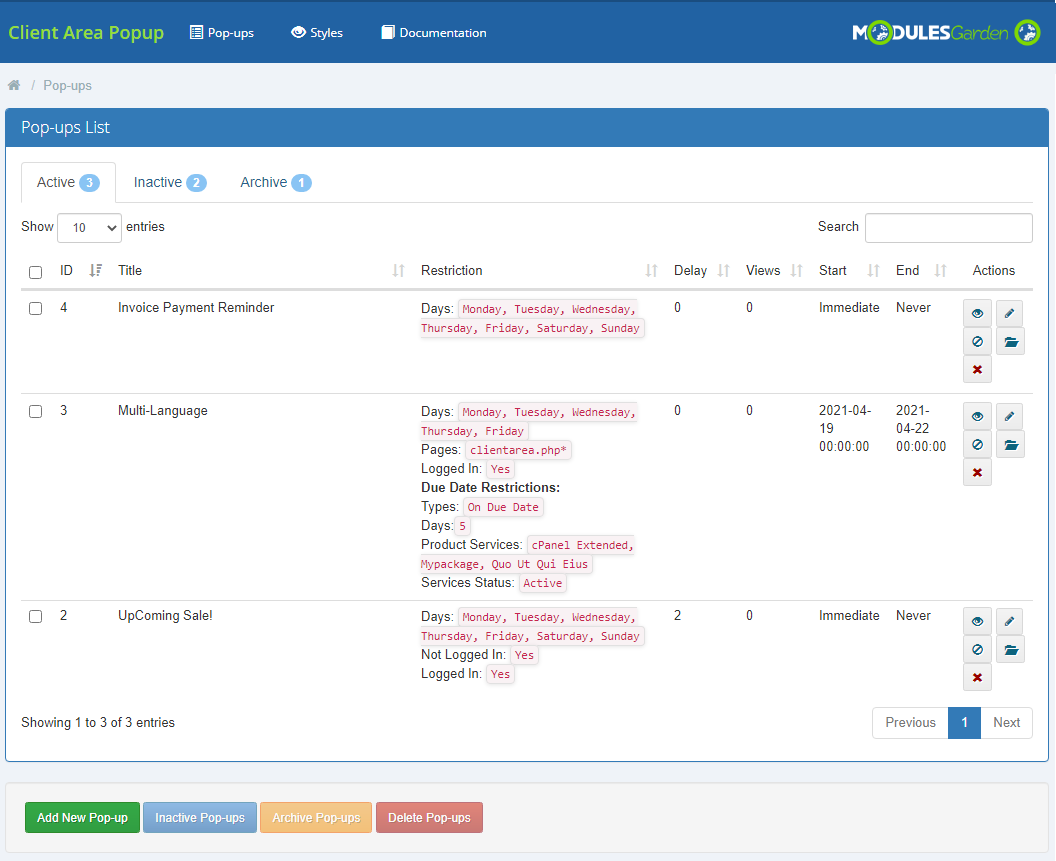1056x861 pixels.
Task: Sort by Title column arrows
Action: (x=399, y=270)
